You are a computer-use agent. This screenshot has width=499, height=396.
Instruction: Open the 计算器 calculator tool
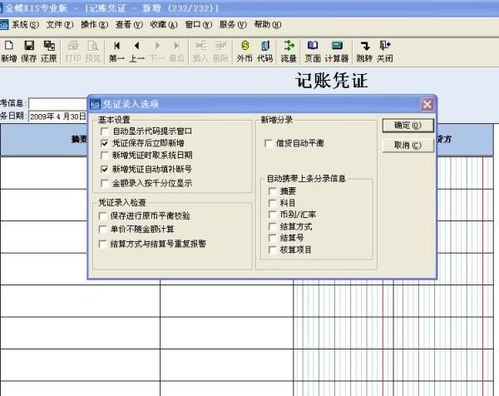click(x=337, y=51)
